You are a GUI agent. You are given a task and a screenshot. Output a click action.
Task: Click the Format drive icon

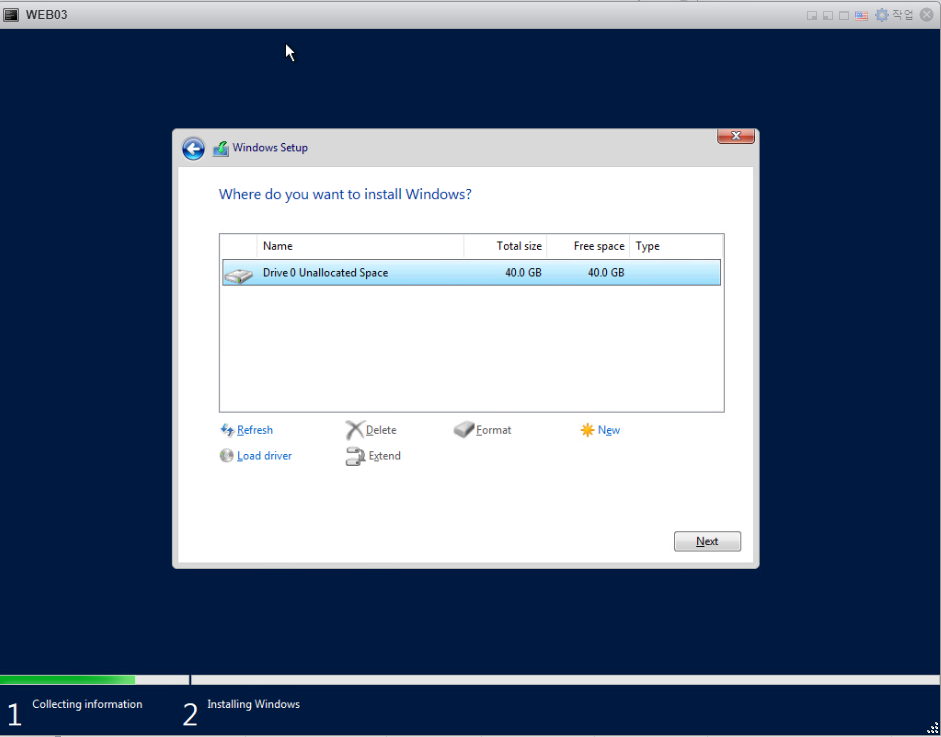pos(464,429)
